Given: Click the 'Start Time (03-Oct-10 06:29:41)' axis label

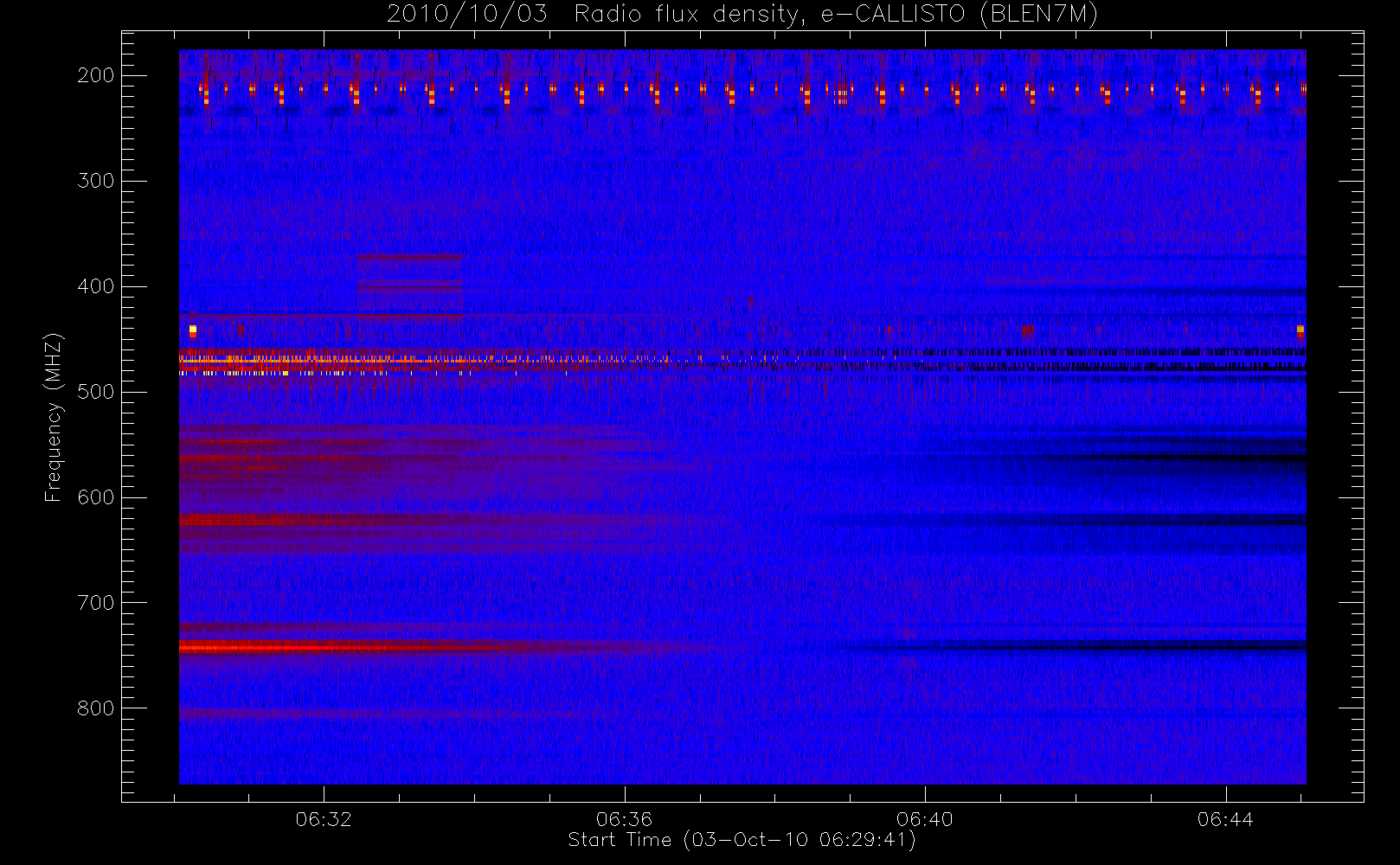Looking at the screenshot, I should pyautogui.click(x=742, y=840).
